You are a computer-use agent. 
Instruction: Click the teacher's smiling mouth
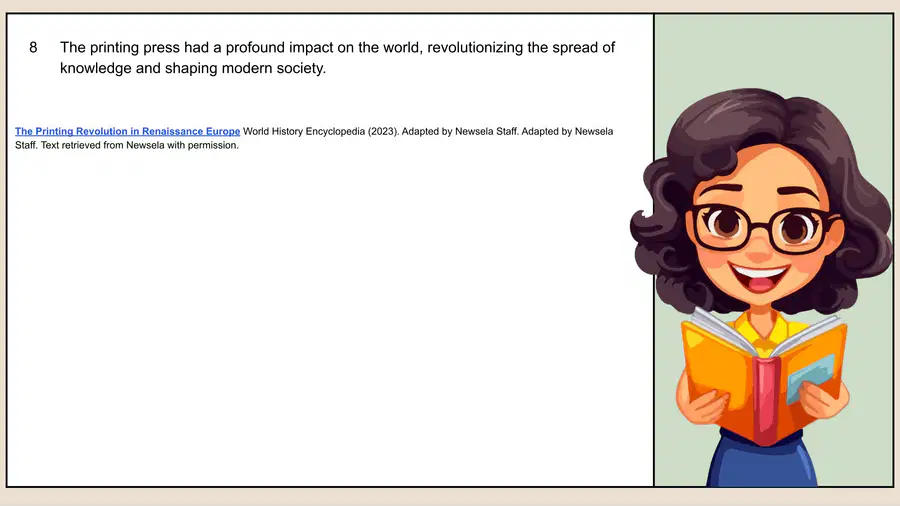(759, 278)
